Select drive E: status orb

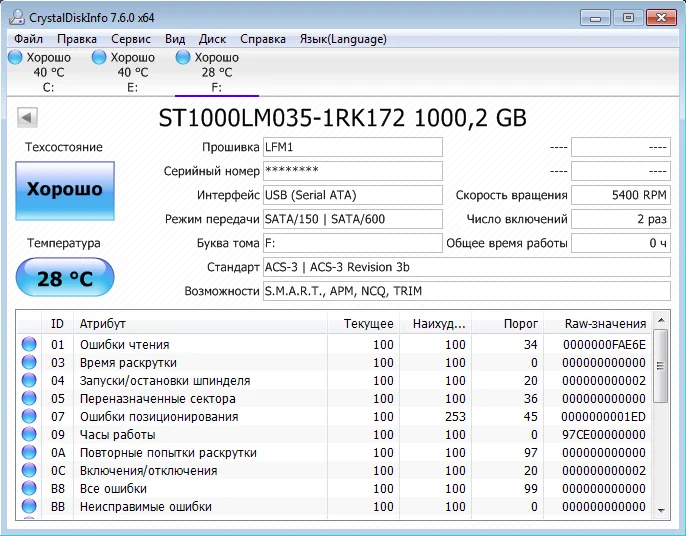pyautogui.click(x=99, y=58)
